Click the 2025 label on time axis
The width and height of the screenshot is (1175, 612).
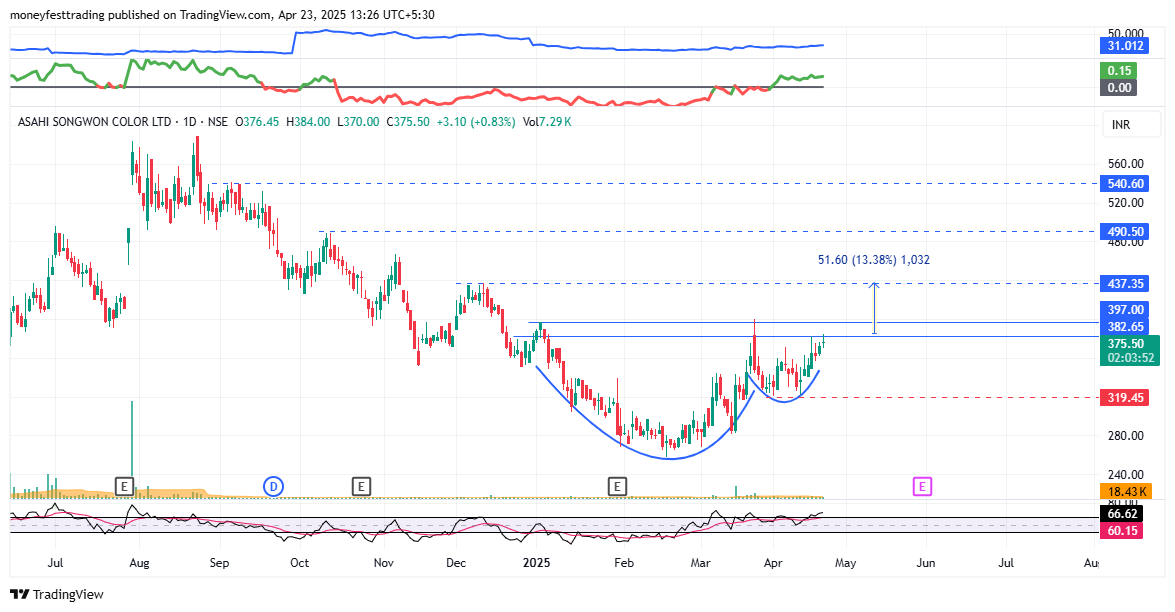click(x=536, y=563)
